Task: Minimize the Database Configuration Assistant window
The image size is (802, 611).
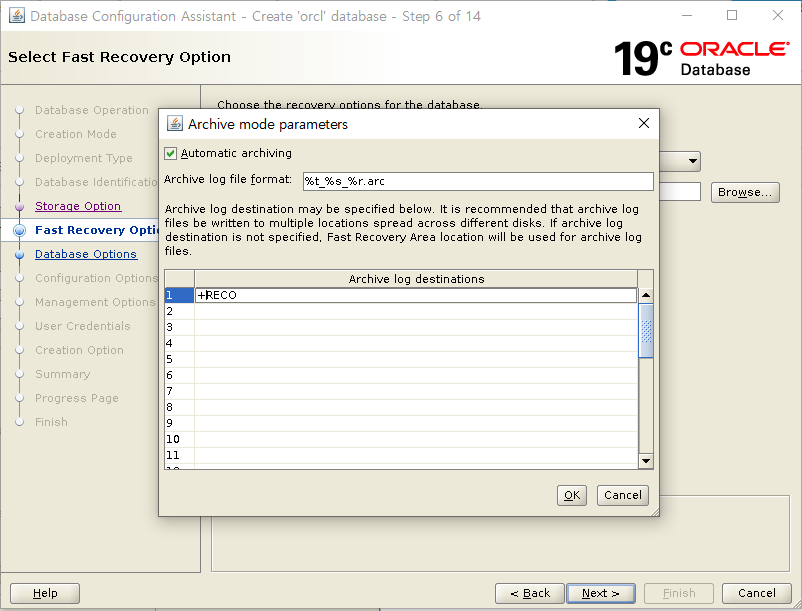Action: coord(687,15)
